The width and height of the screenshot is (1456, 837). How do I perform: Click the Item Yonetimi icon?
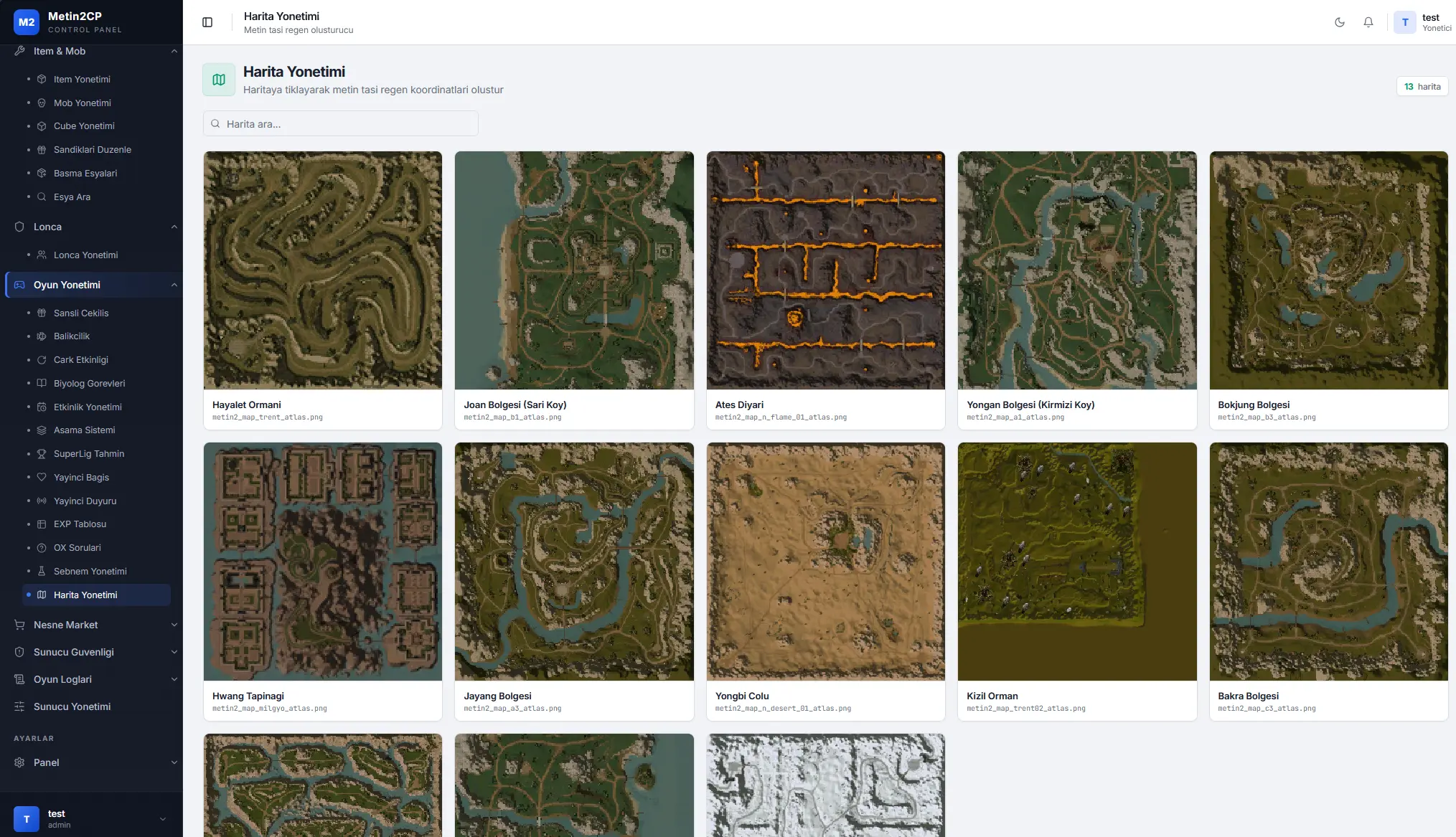pyautogui.click(x=42, y=79)
